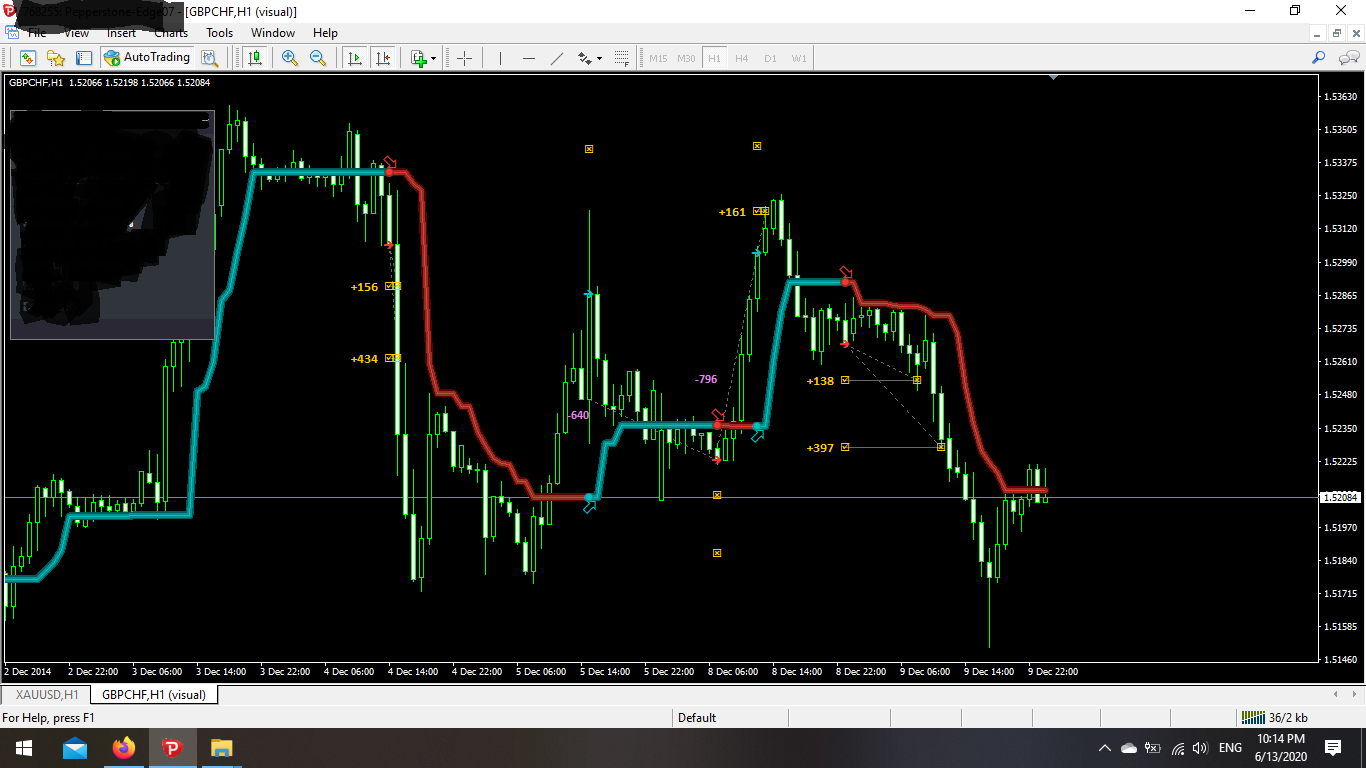Select the arrows objects tool
Image resolution: width=1366 pixels, height=768 pixels.
point(586,58)
